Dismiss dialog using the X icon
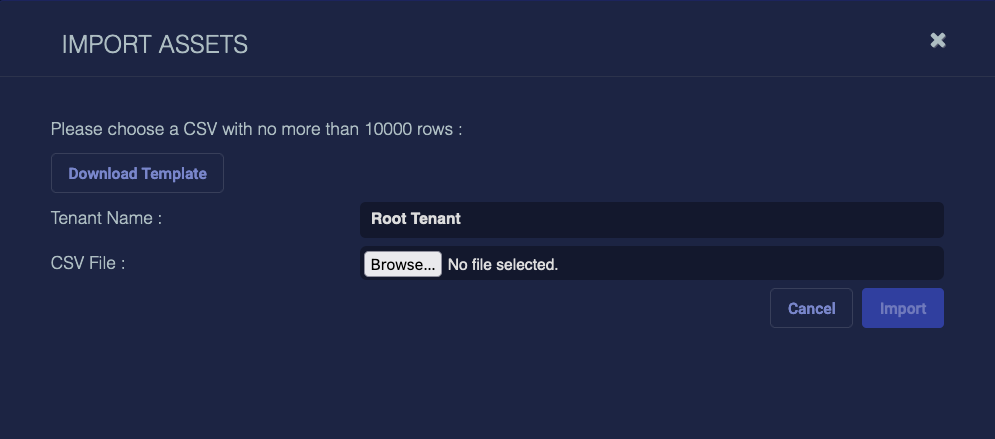Image resolution: width=995 pixels, height=439 pixels. (x=937, y=40)
